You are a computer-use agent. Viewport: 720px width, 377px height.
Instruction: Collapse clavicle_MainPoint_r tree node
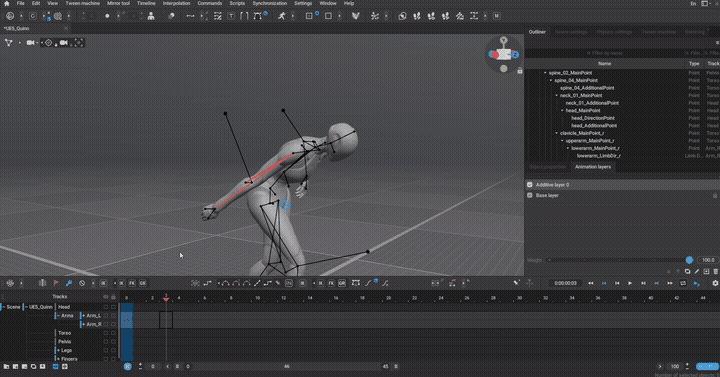tap(557, 133)
